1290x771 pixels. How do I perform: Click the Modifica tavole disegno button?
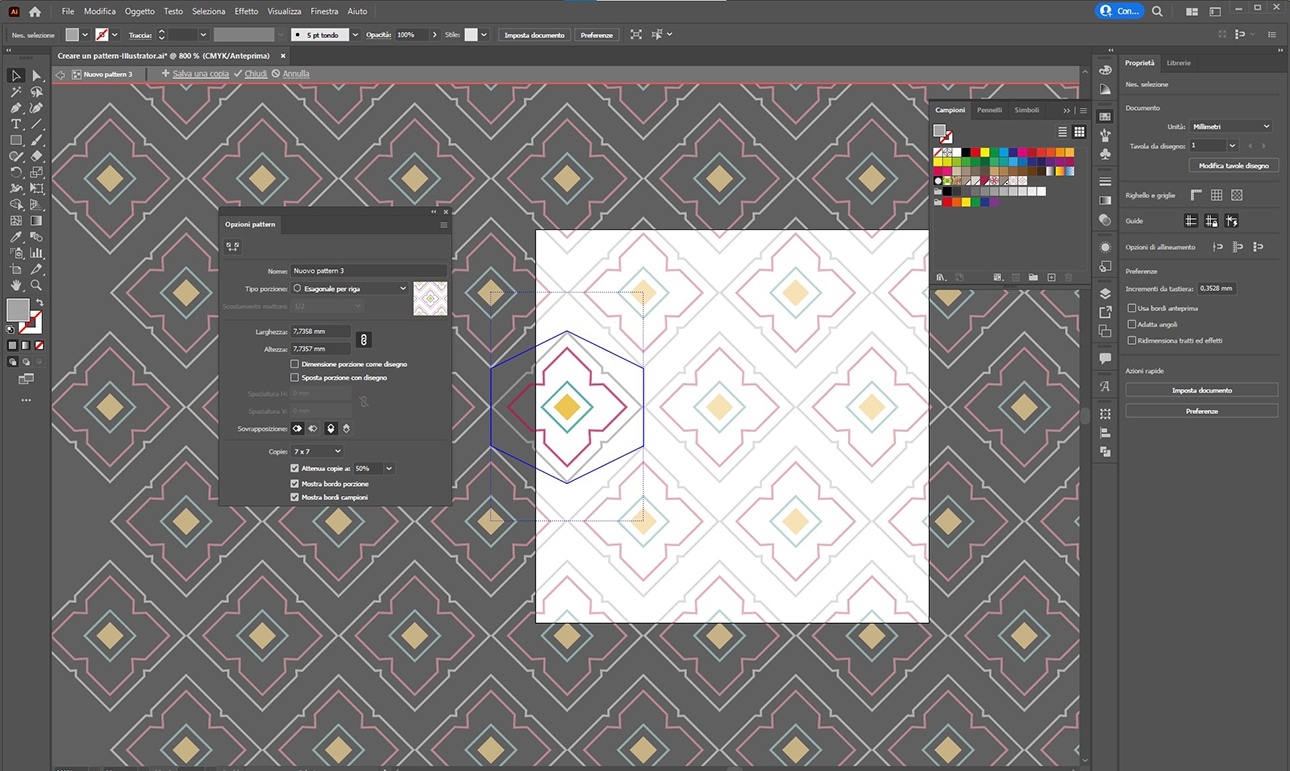(x=1233, y=165)
